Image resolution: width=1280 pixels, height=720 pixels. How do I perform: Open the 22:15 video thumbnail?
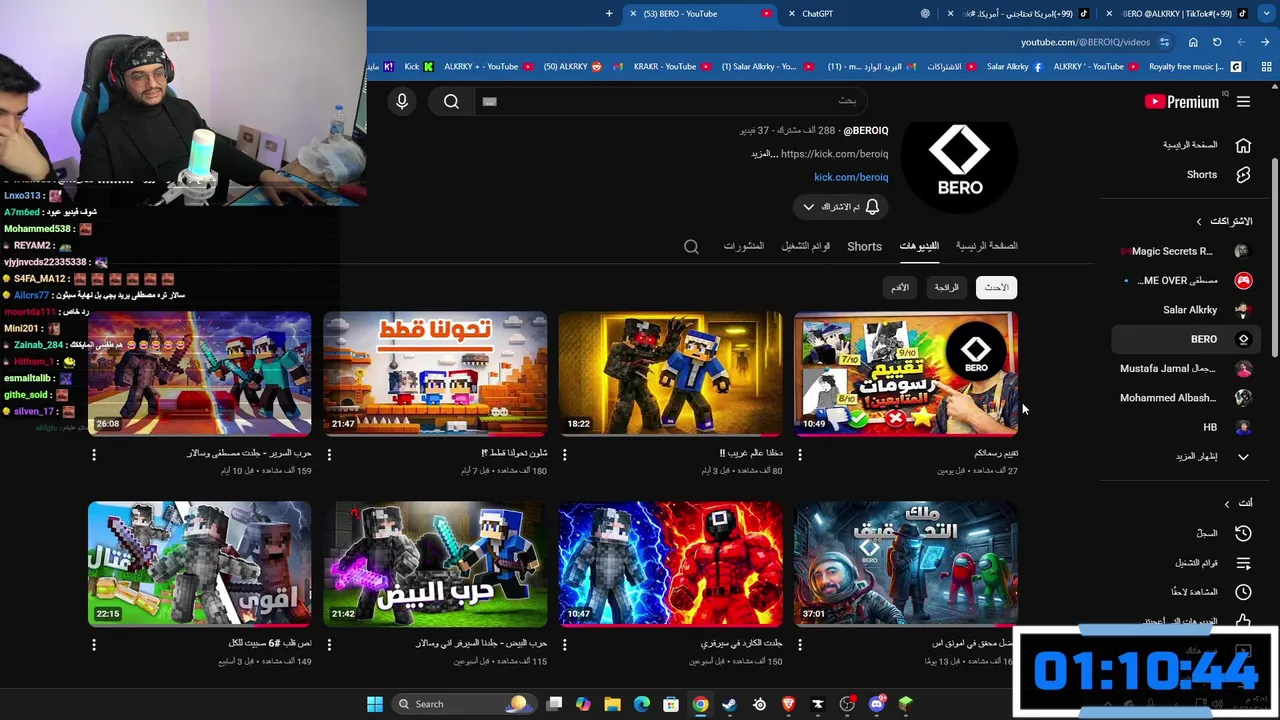(199, 564)
